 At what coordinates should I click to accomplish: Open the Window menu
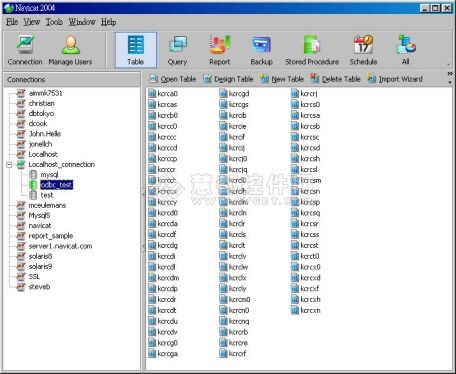coord(82,22)
